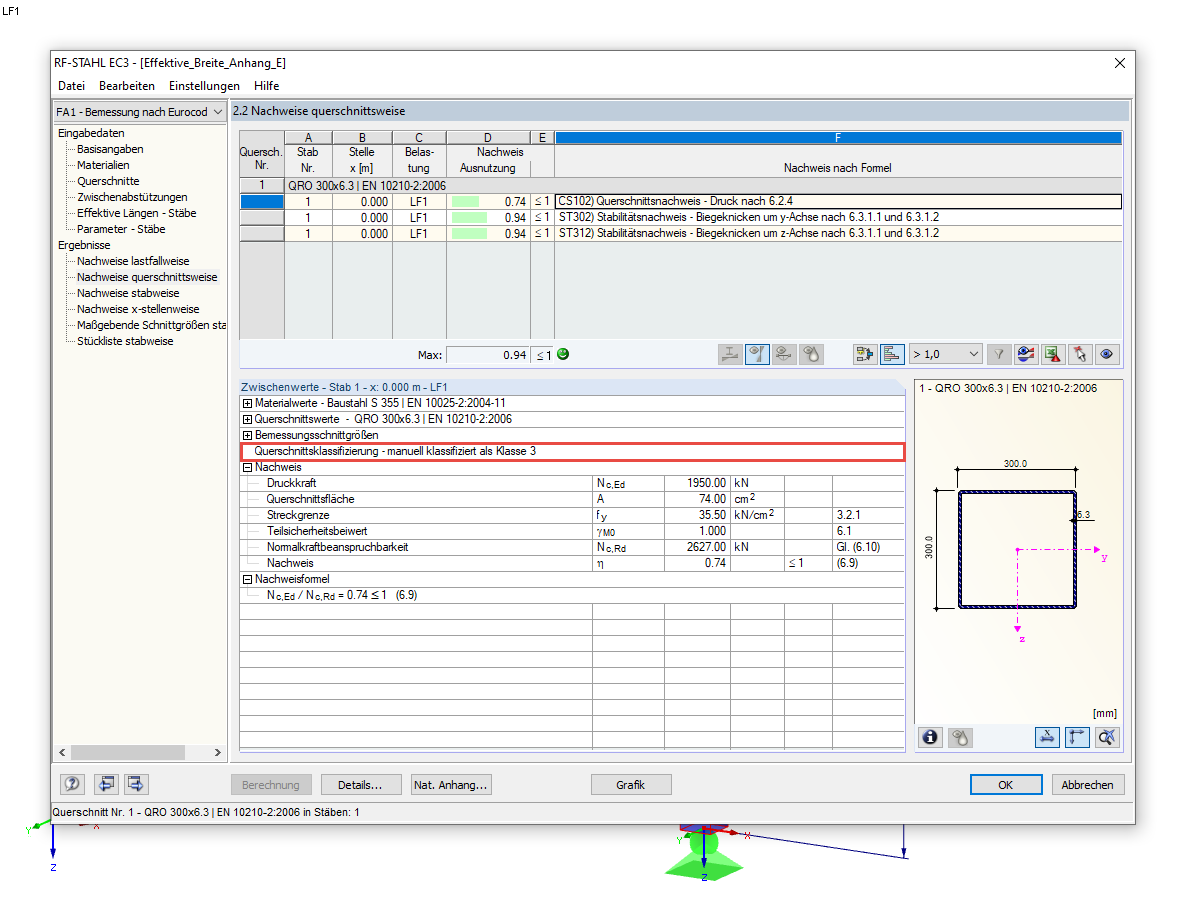Collapse the Nachweisformel section

pos(248,579)
